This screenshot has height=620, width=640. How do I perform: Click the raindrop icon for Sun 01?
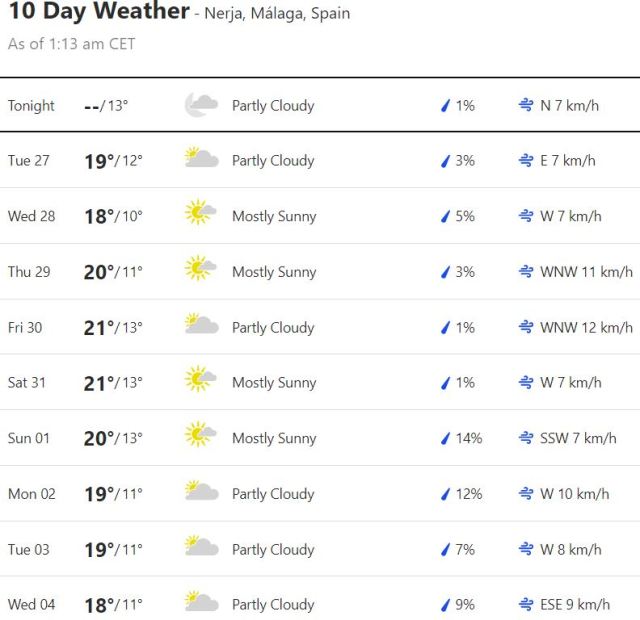point(446,438)
